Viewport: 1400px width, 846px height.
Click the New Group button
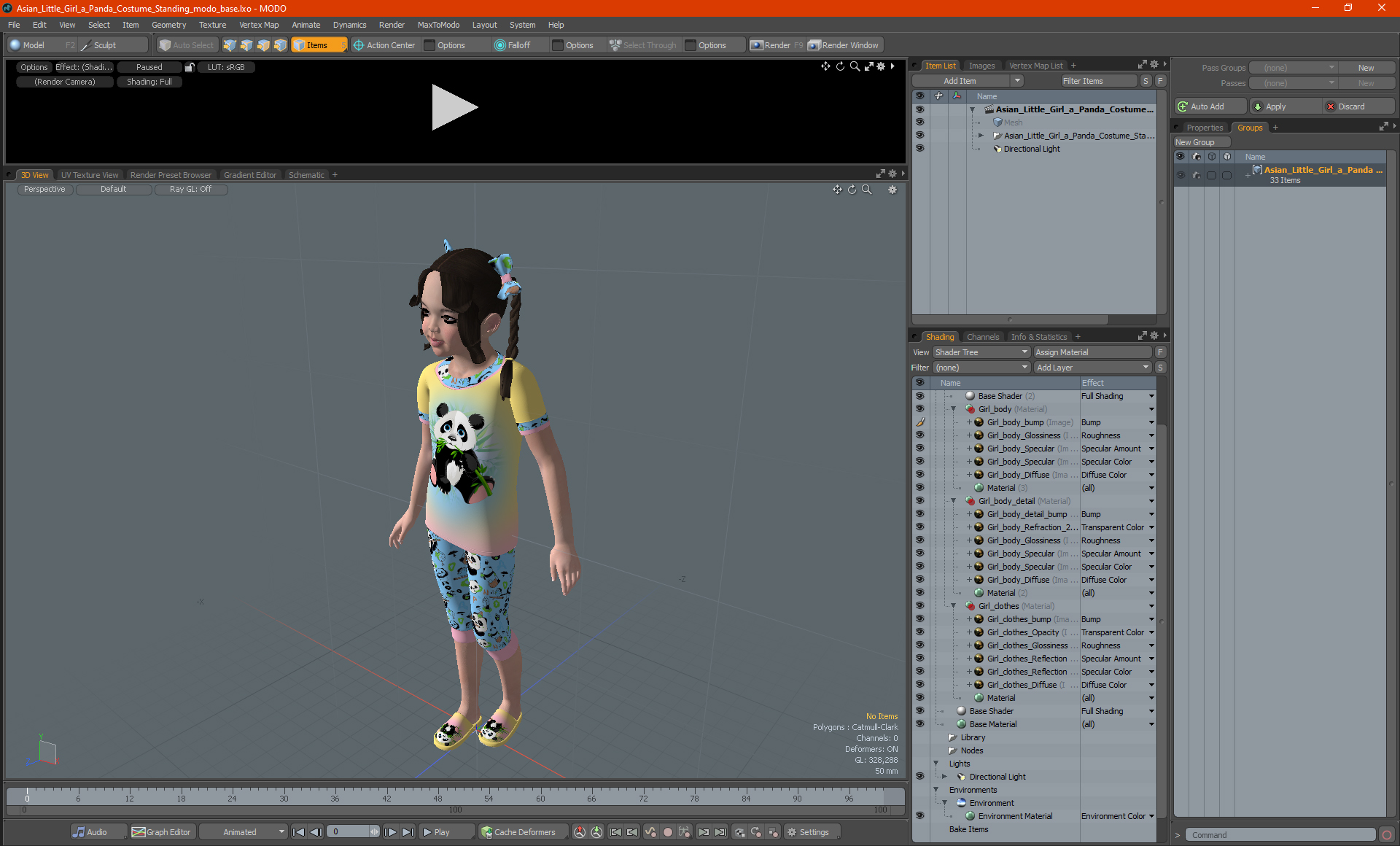[x=1202, y=142]
